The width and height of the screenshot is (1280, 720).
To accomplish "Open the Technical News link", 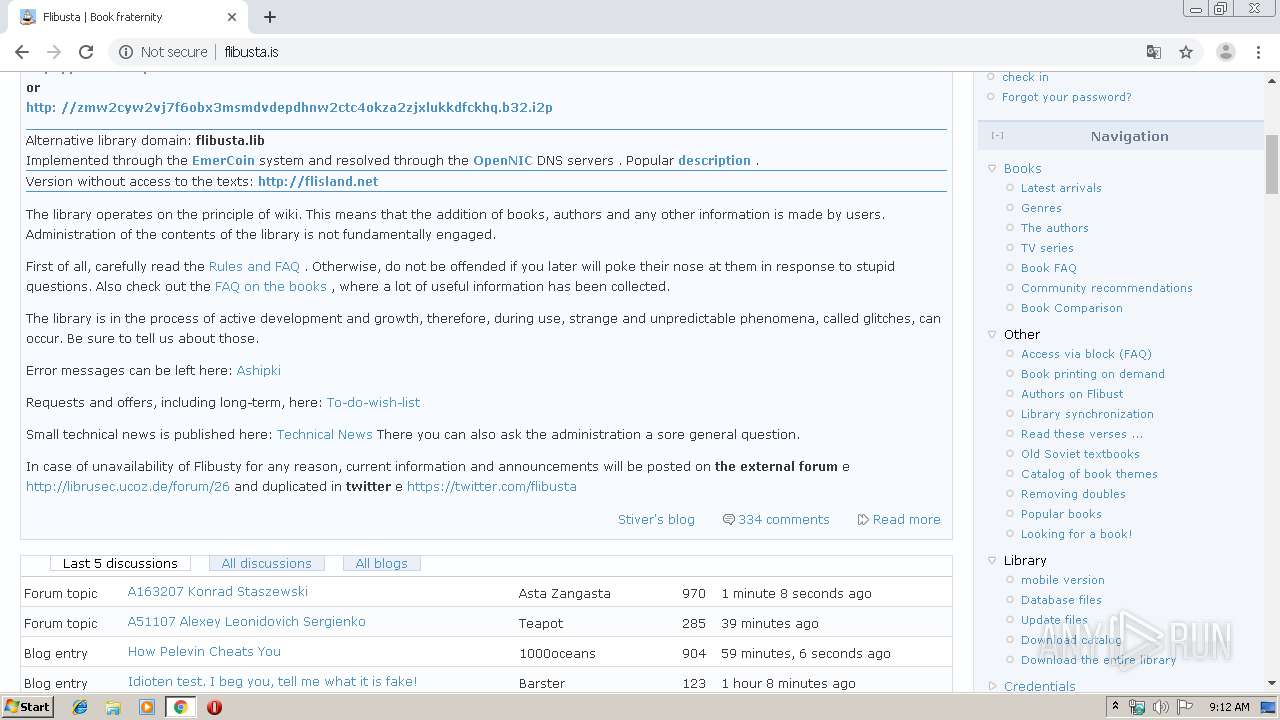I will click(325, 435).
